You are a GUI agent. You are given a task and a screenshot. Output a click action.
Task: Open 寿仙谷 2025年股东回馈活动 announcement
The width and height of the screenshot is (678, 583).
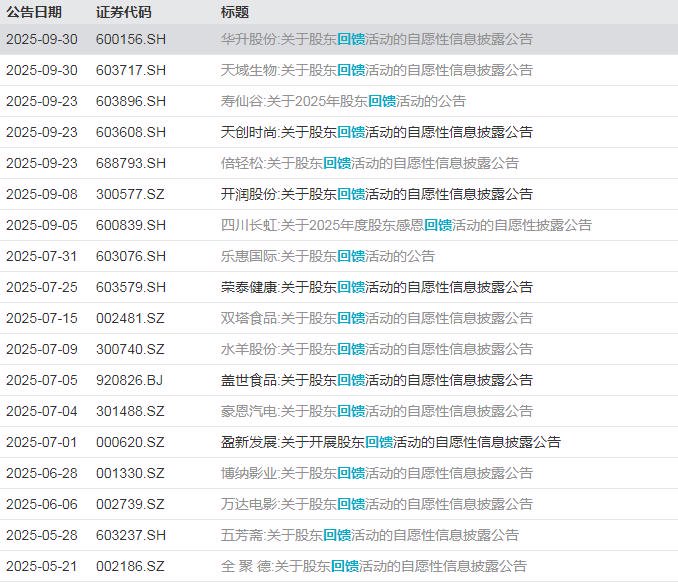[x=343, y=101]
